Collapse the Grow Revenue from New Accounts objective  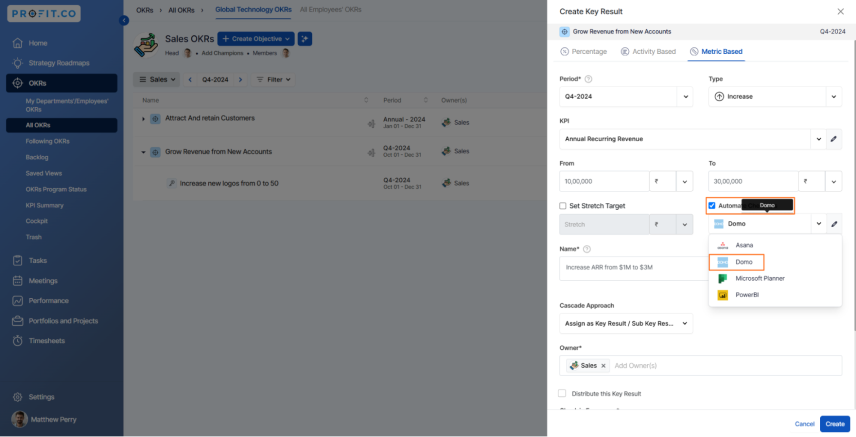click(x=144, y=152)
